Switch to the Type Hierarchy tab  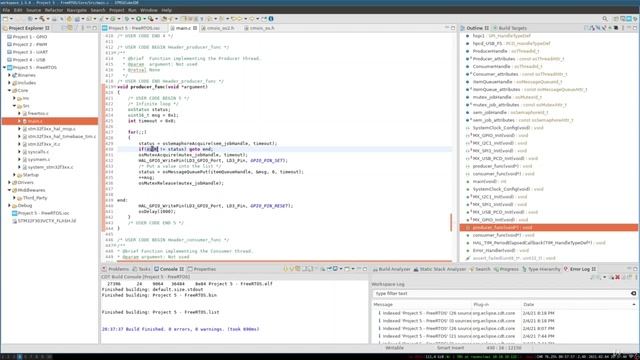[x=541, y=269]
